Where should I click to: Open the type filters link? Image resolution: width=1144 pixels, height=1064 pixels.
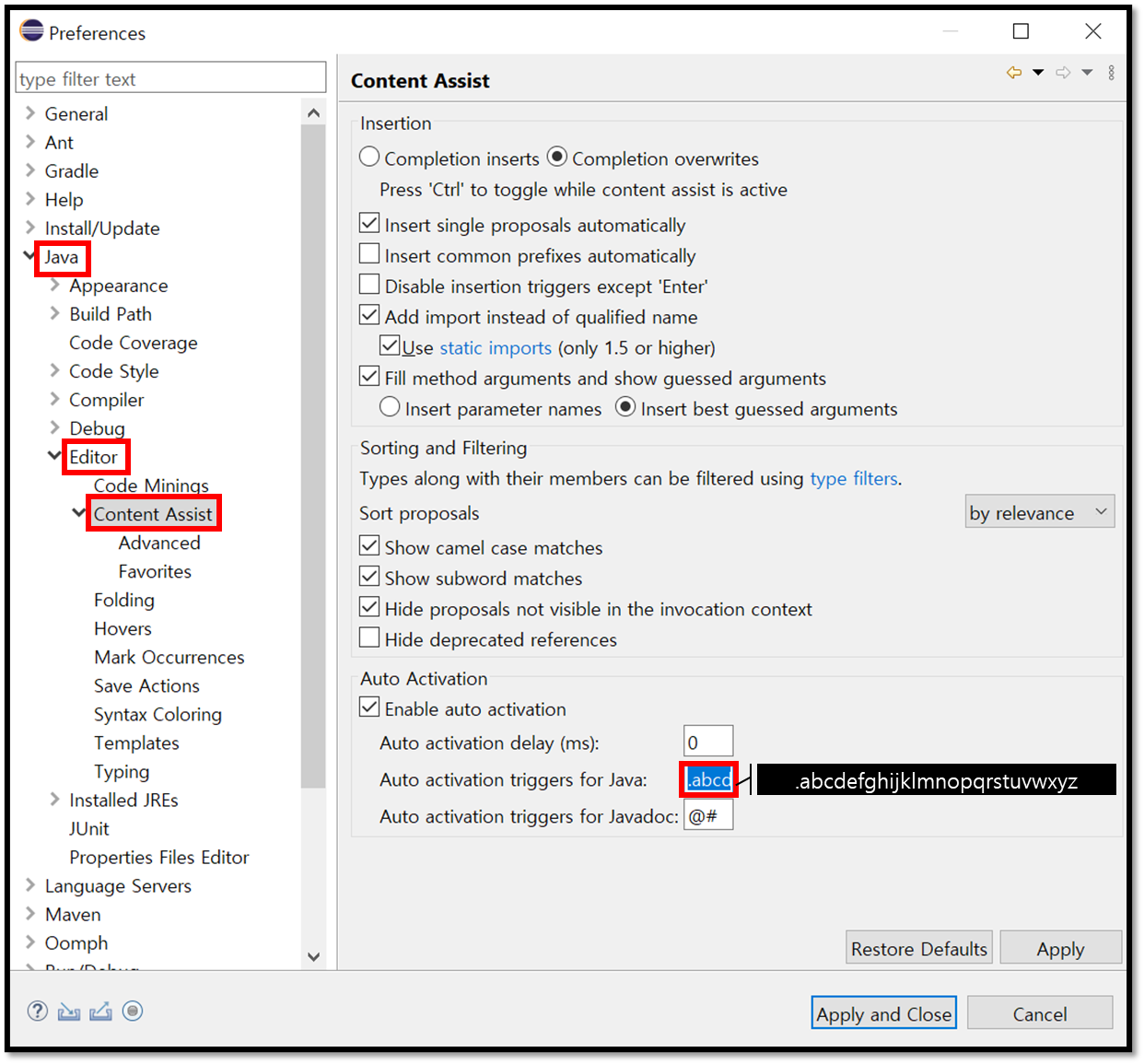pos(854,478)
